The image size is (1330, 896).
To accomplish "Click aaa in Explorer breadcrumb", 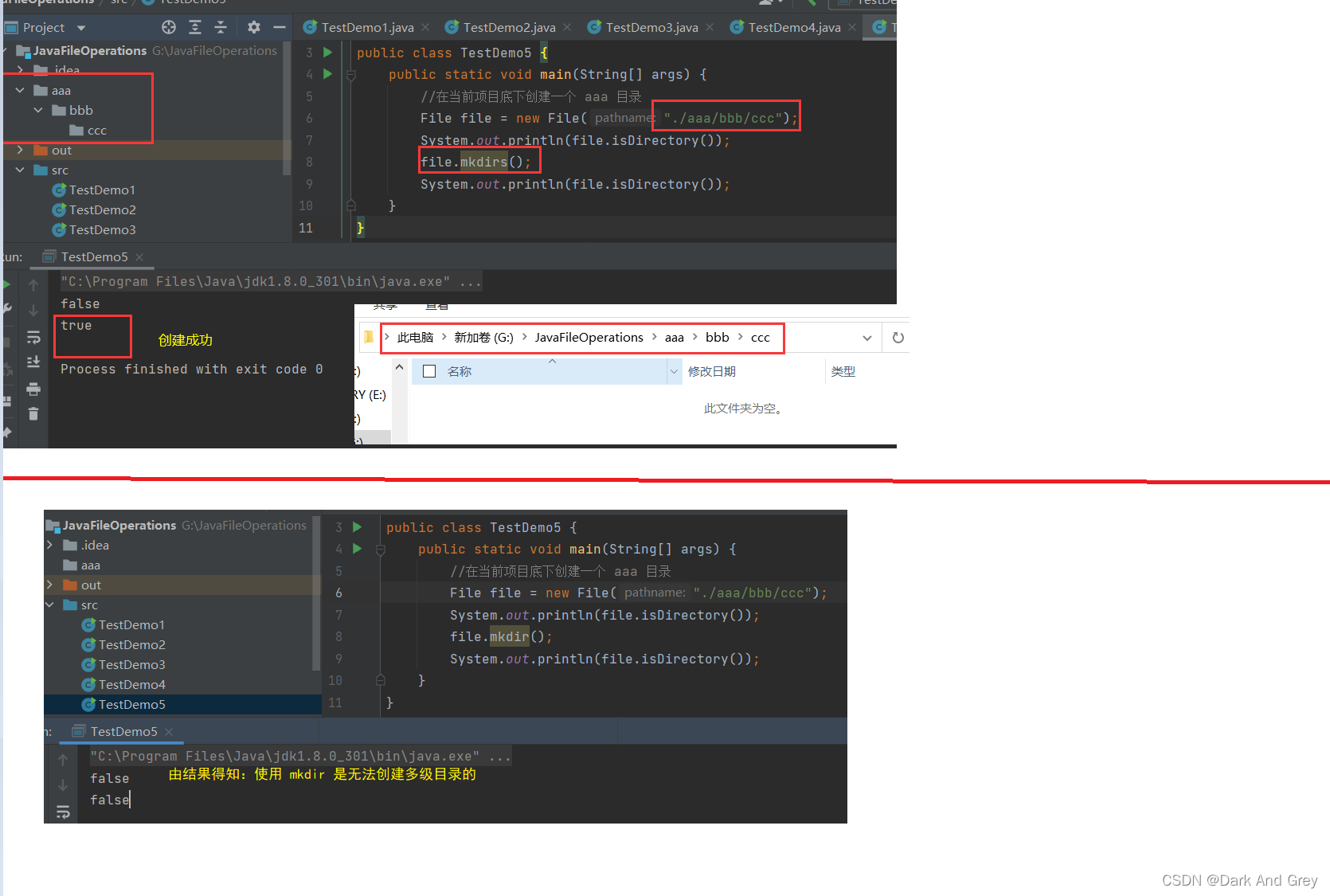I will [674, 338].
